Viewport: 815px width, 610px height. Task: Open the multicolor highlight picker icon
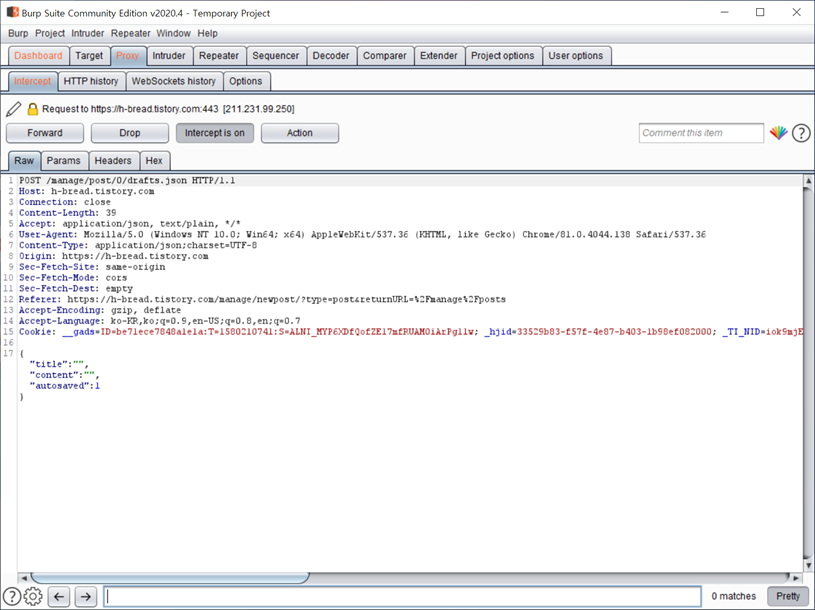click(778, 133)
